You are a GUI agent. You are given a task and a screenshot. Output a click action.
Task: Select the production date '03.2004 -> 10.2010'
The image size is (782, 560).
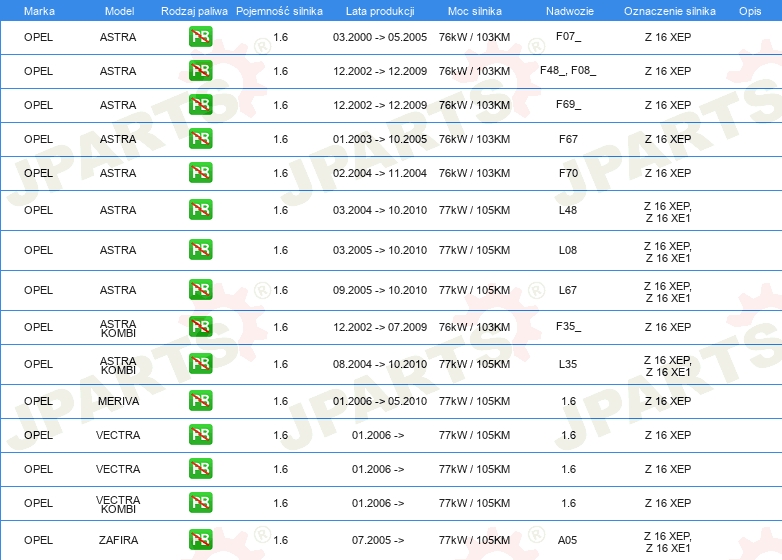point(380,210)
